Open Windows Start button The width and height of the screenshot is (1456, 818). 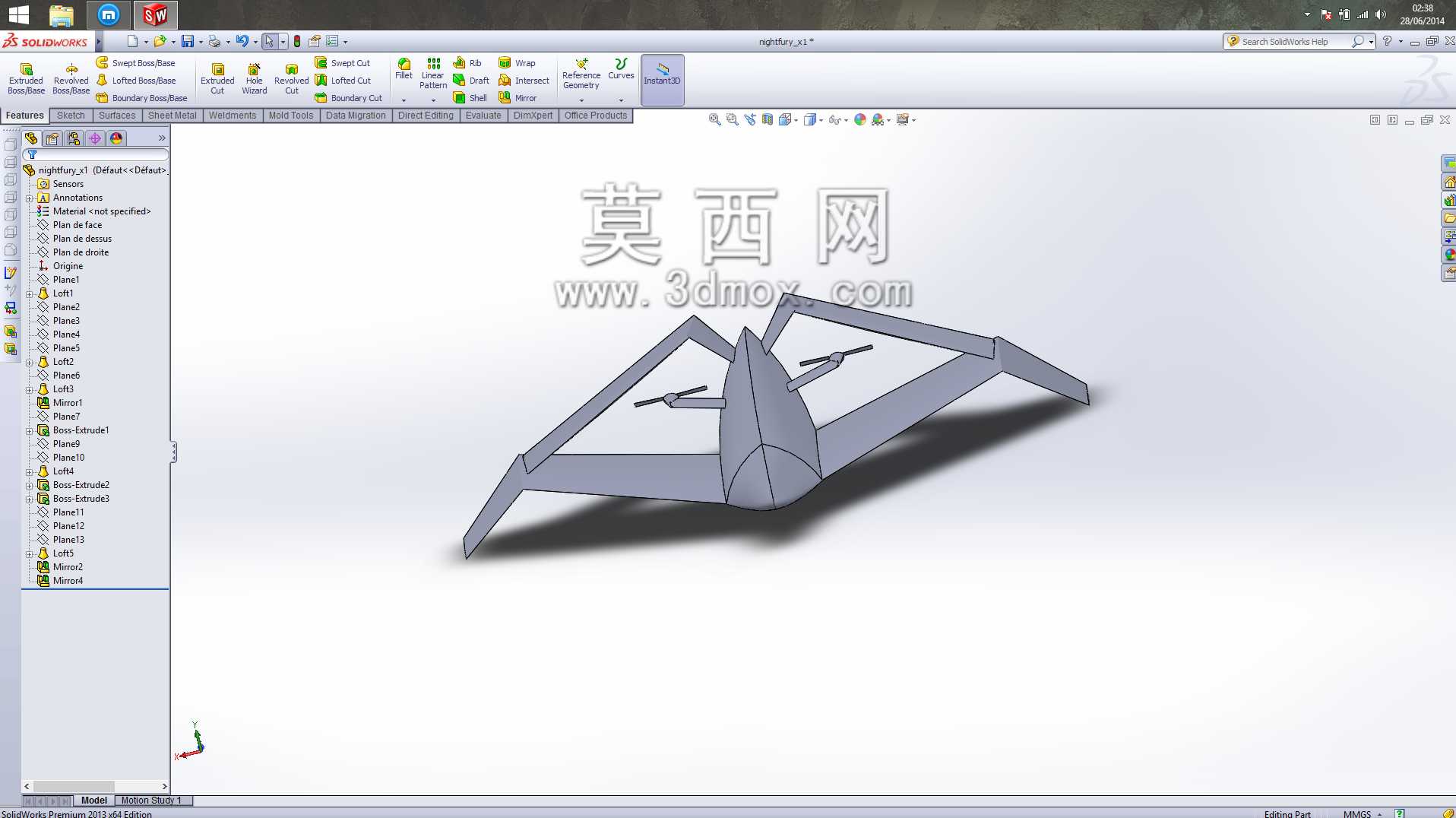(x=18, y=14)
